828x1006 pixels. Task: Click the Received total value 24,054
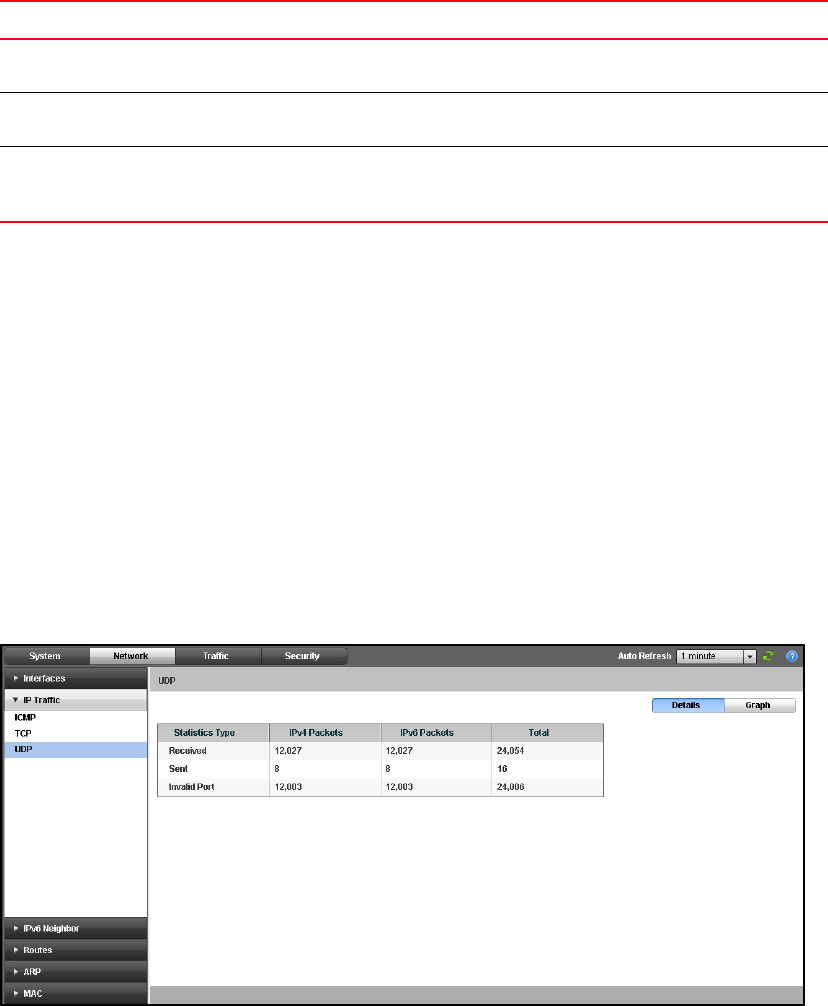[511, 751]
